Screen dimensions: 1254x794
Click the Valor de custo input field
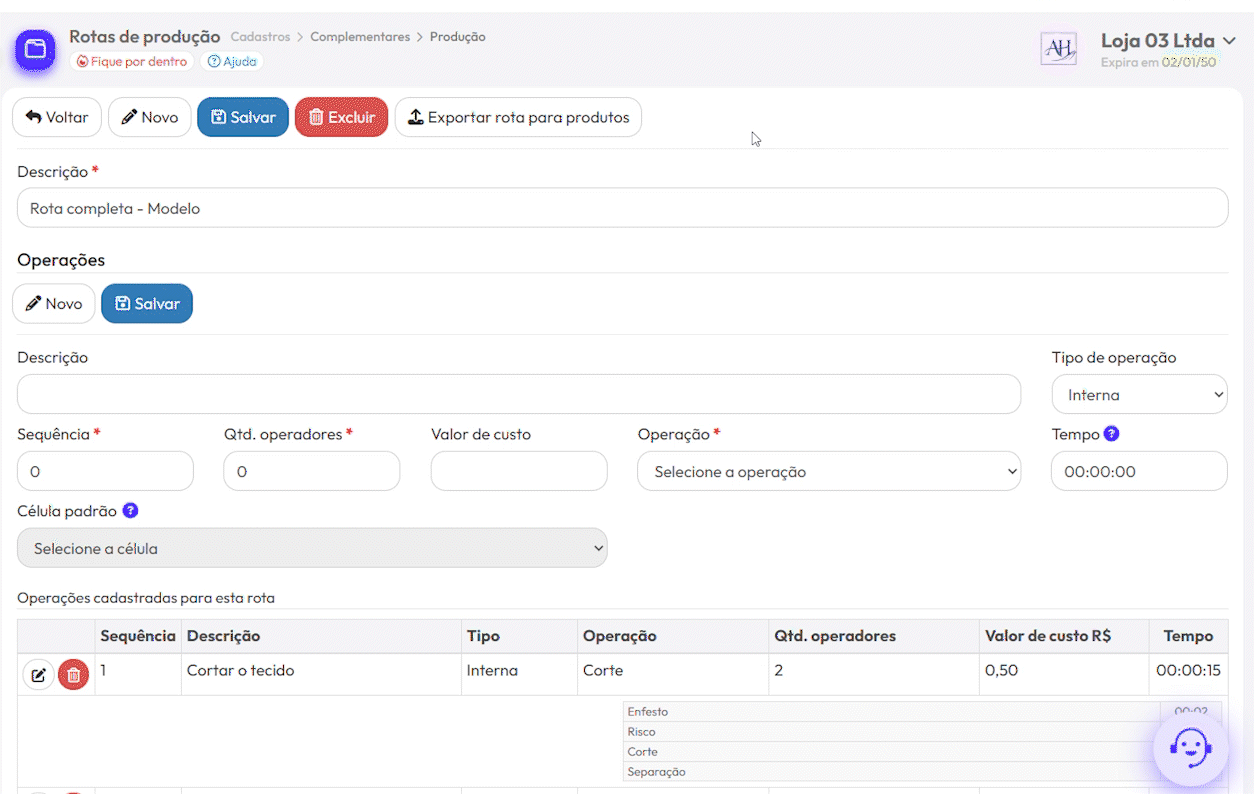pyautogui.click(x=518, y=472)
